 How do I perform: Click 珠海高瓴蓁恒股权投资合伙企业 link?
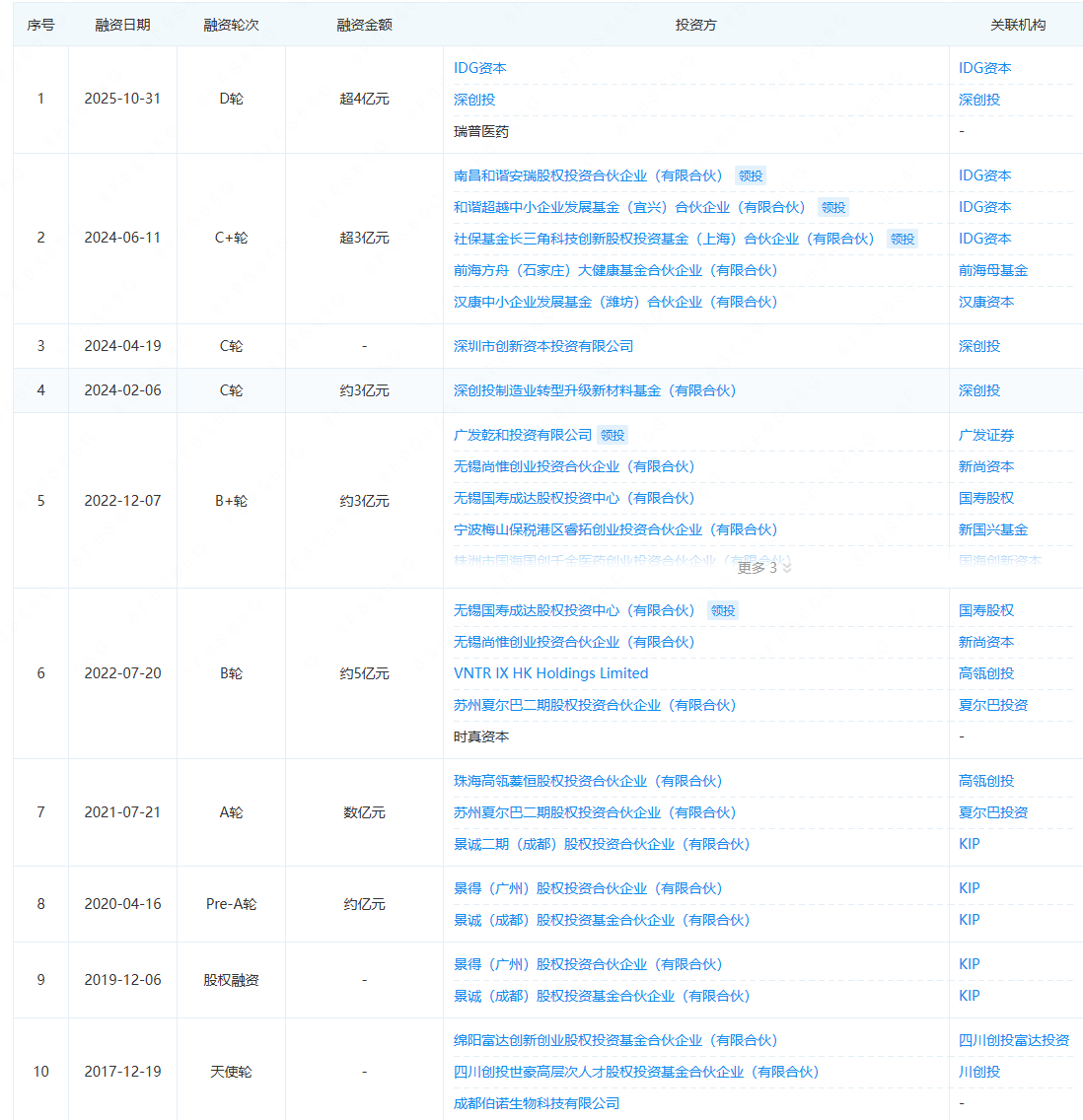(x=588, y=781)
